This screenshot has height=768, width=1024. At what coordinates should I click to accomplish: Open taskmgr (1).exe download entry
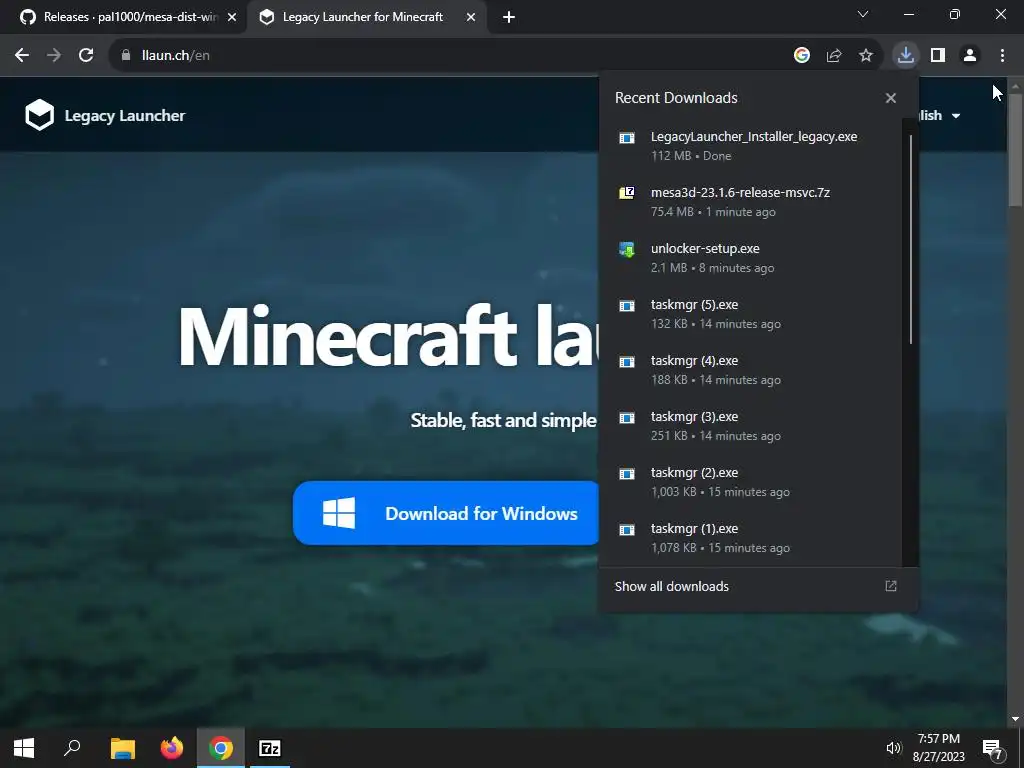pos(751,539)
